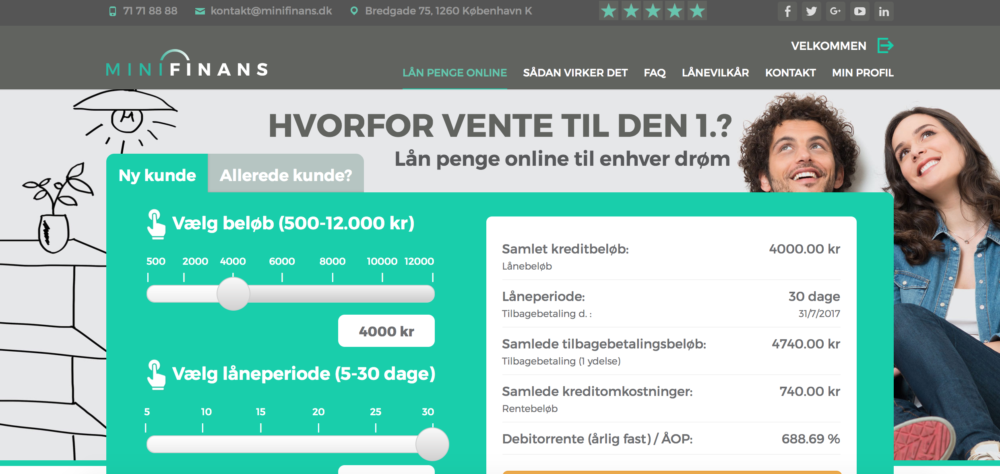1000x474 pixels.
Task: Click the Velkommen login link
Action: pyautogui.click(x=828, y=46)
